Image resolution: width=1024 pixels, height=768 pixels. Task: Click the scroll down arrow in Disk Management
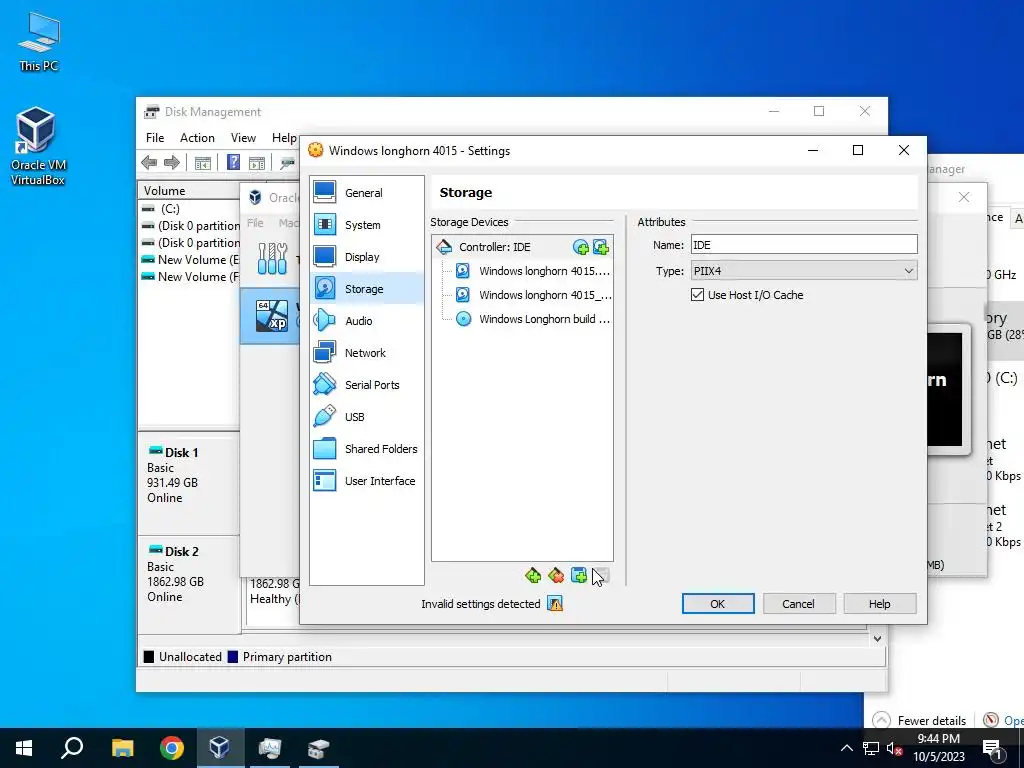[x=876, y=639]
